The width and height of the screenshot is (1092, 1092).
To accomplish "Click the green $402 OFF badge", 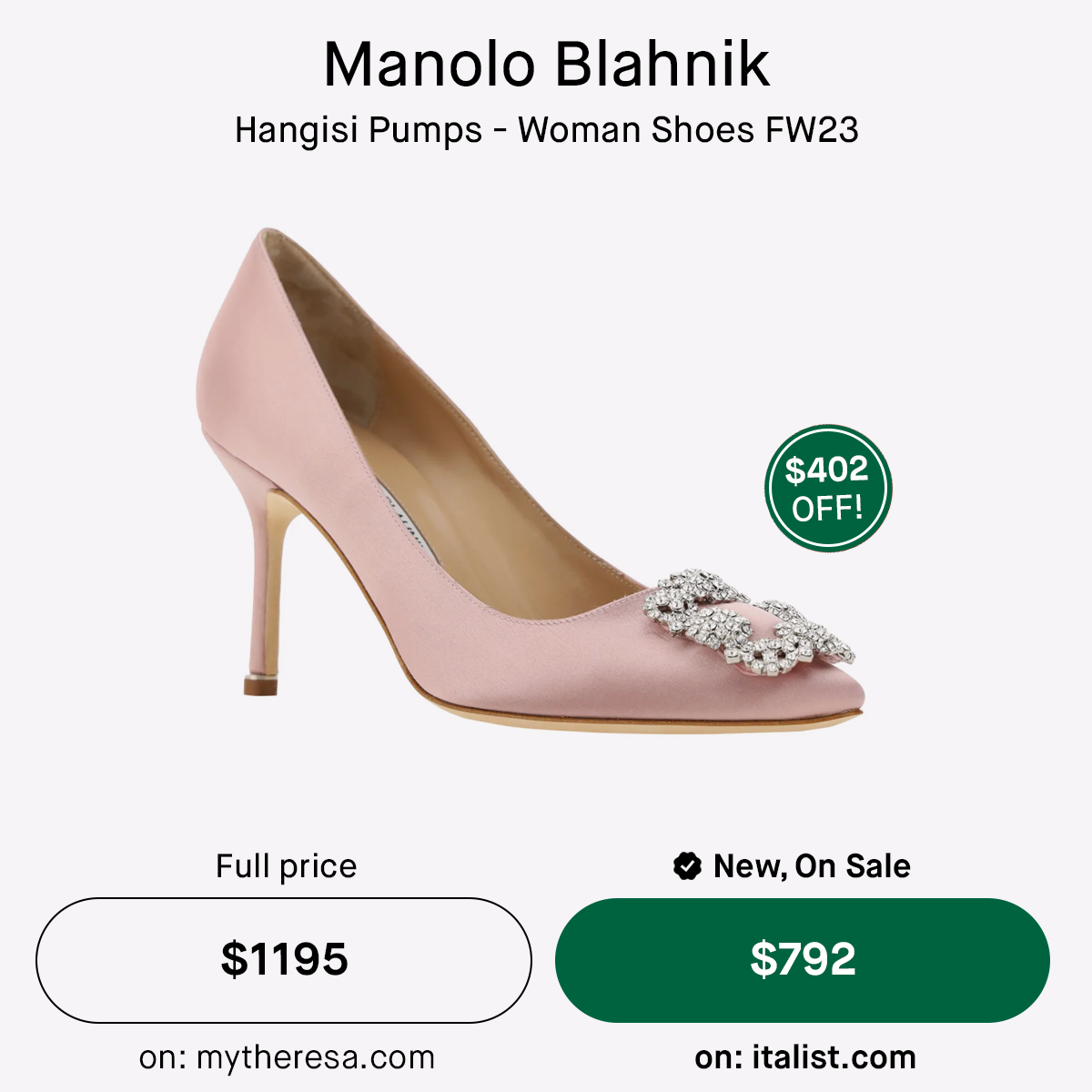I will coord(827,489).
